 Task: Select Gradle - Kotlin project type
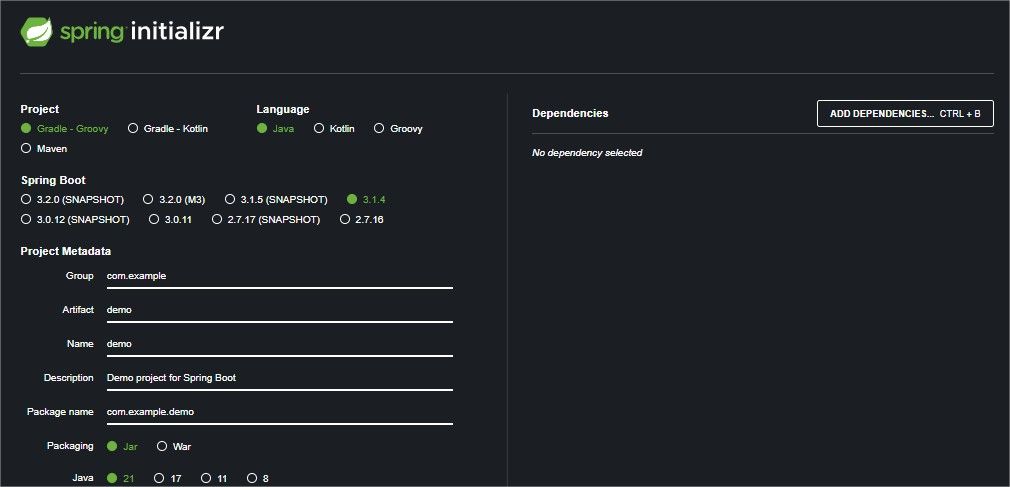(168, 128)
